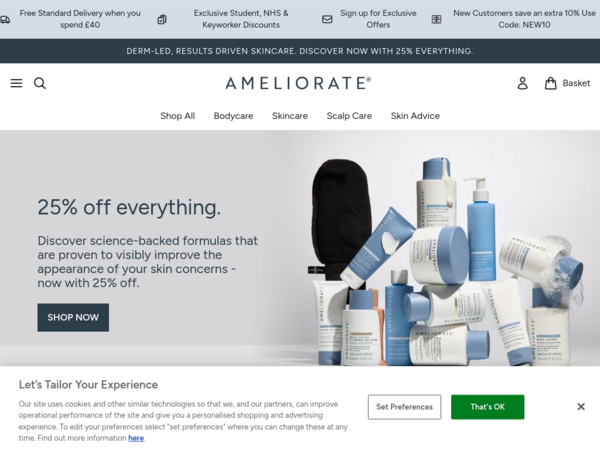Follow the cookie information 'here' link
The width and height of the screenshot is (600, 450).
pos(136,438)
